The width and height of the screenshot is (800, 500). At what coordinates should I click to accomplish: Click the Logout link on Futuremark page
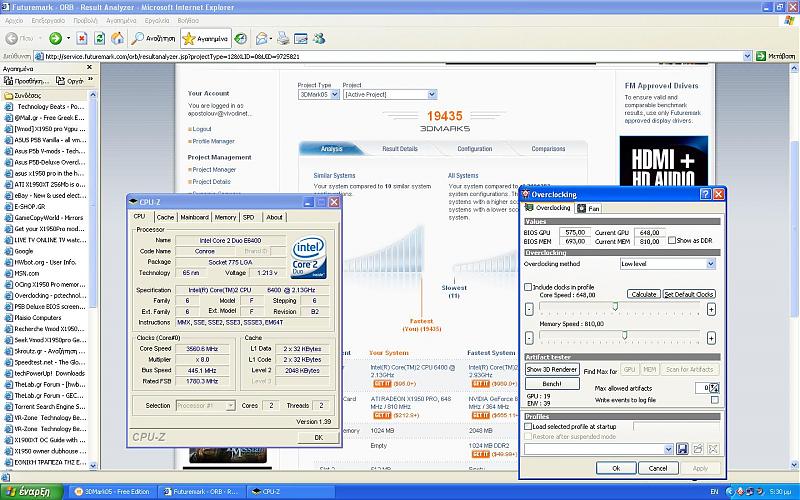202,129
